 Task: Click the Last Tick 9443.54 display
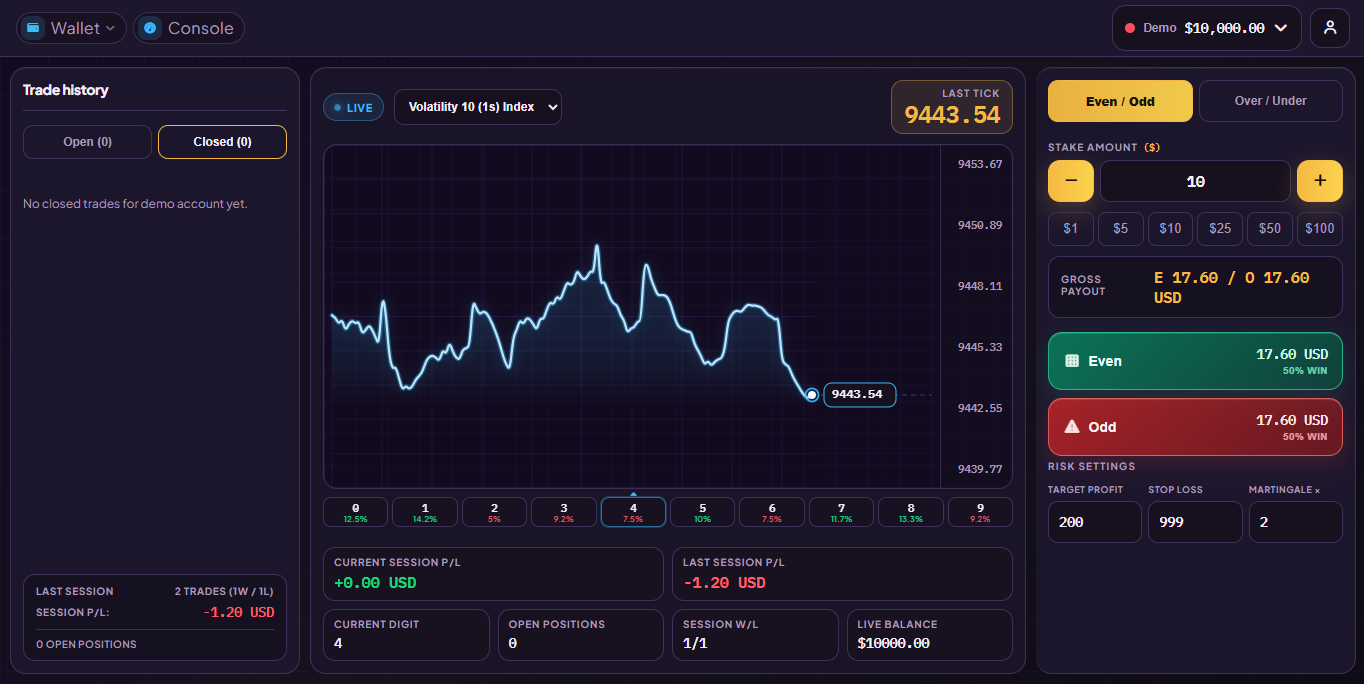[952, 107]
